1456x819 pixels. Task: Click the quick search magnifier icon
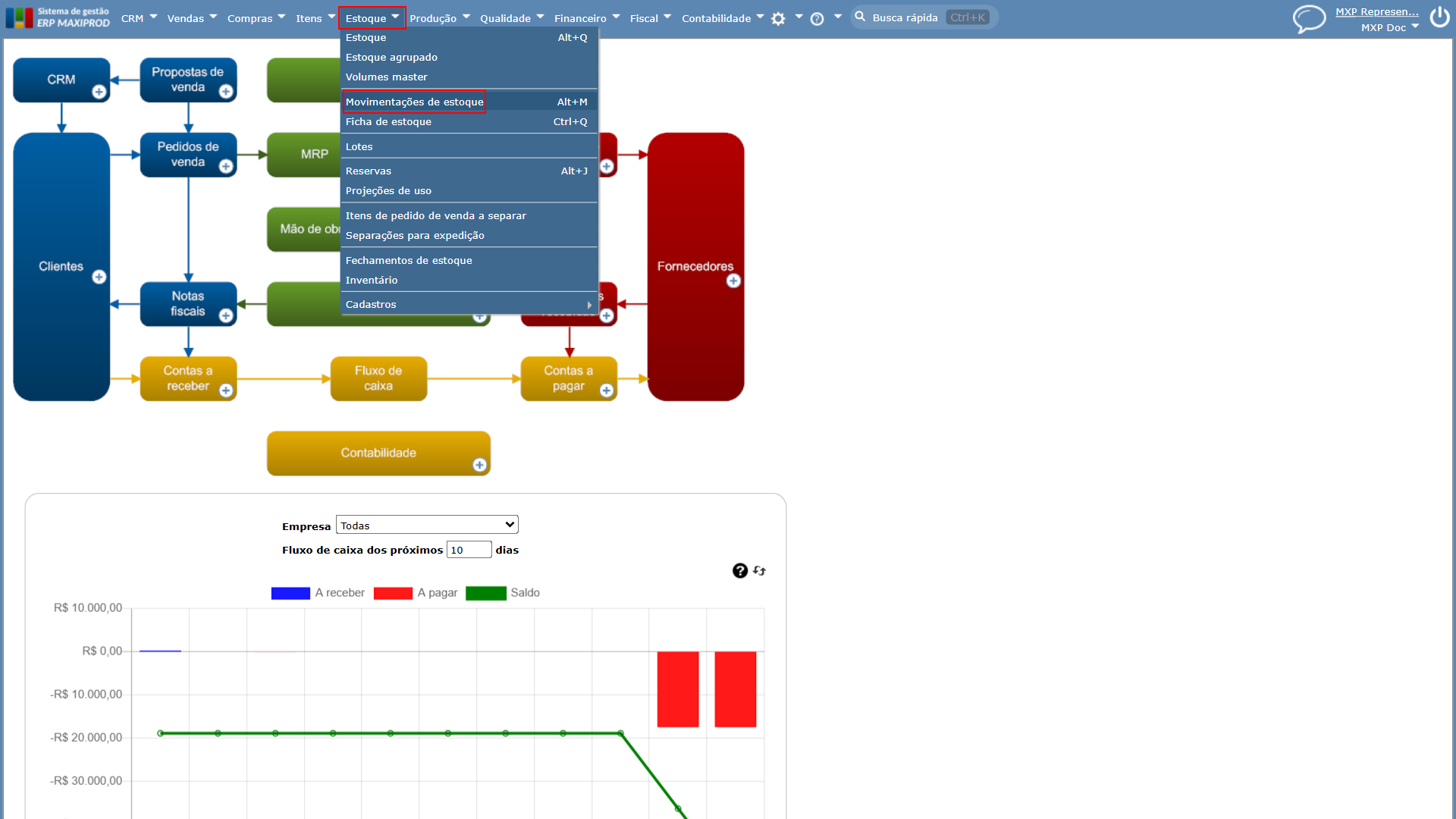point(860,17)
